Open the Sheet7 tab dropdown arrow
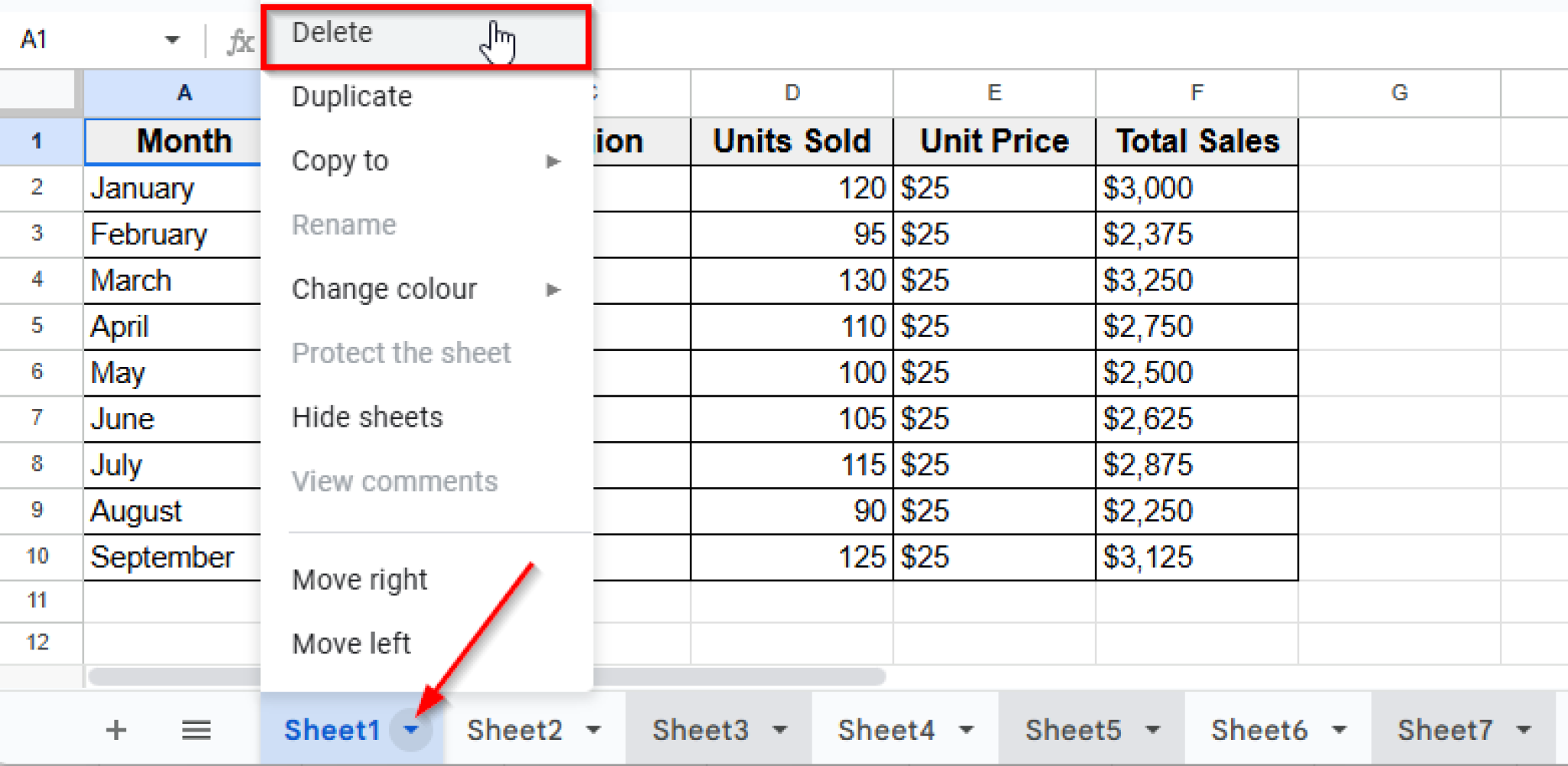Screen dimensions: 1568x766 tap(1525, 729)
